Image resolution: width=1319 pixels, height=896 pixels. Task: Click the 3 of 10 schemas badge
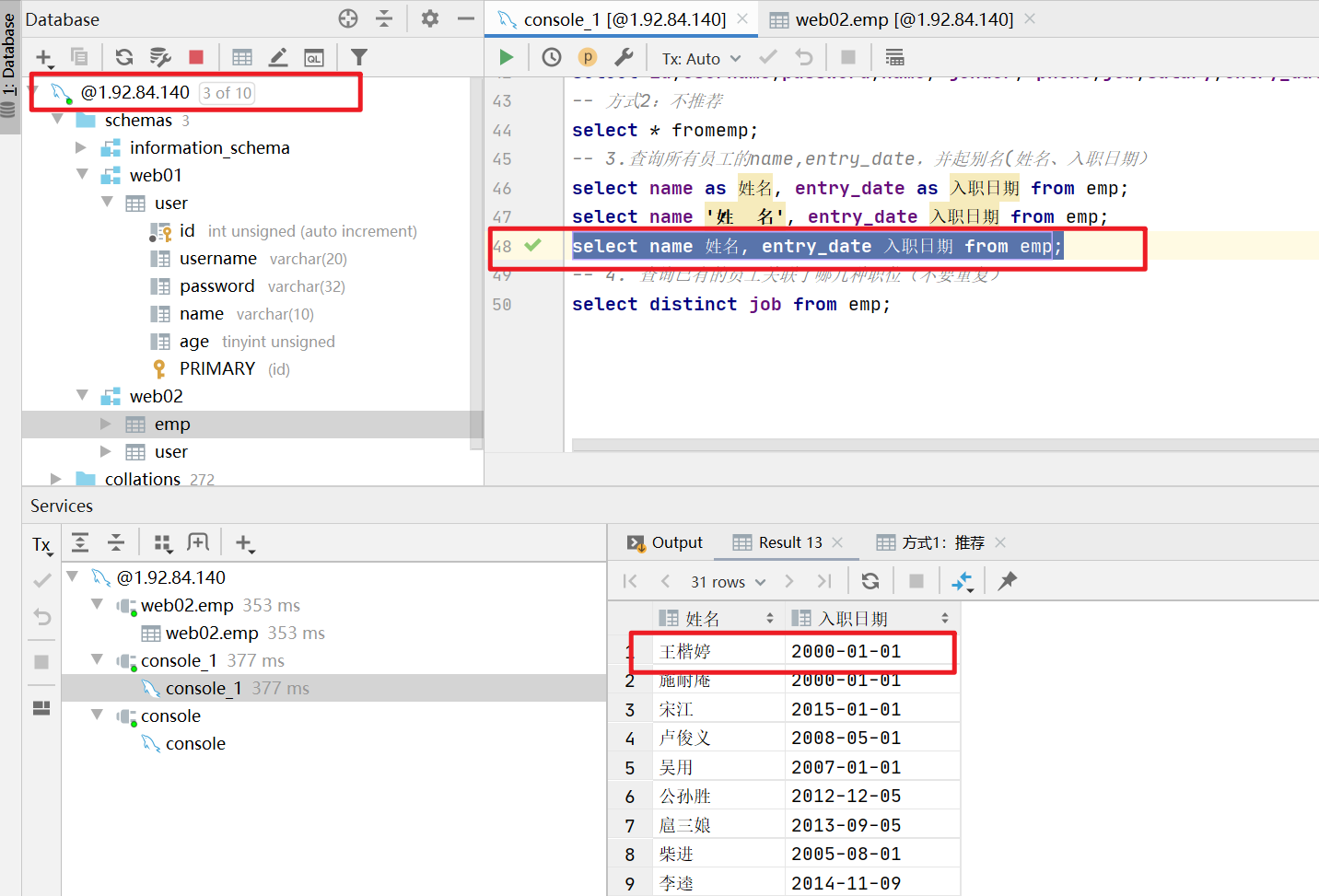click(227, 93)
